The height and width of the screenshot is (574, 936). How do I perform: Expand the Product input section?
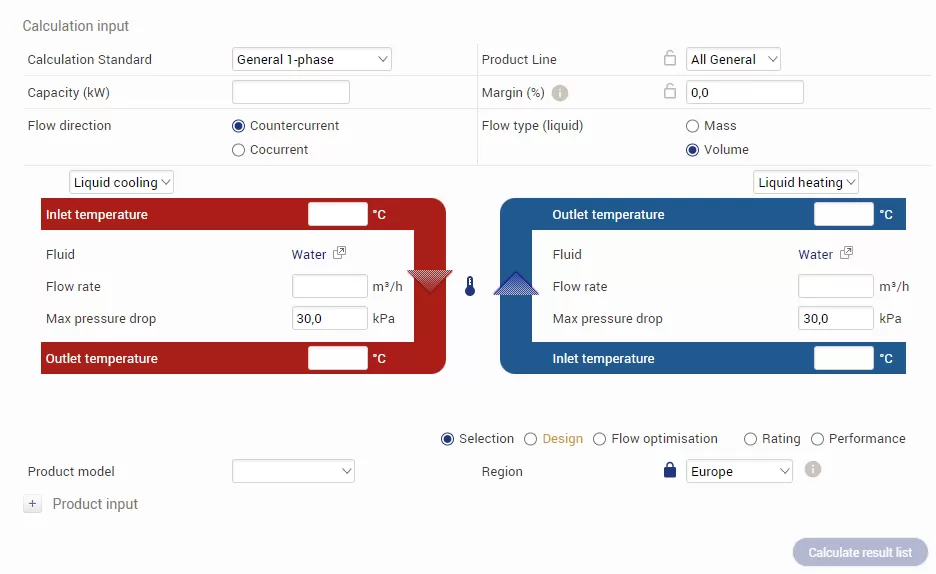tap(32, 505)
